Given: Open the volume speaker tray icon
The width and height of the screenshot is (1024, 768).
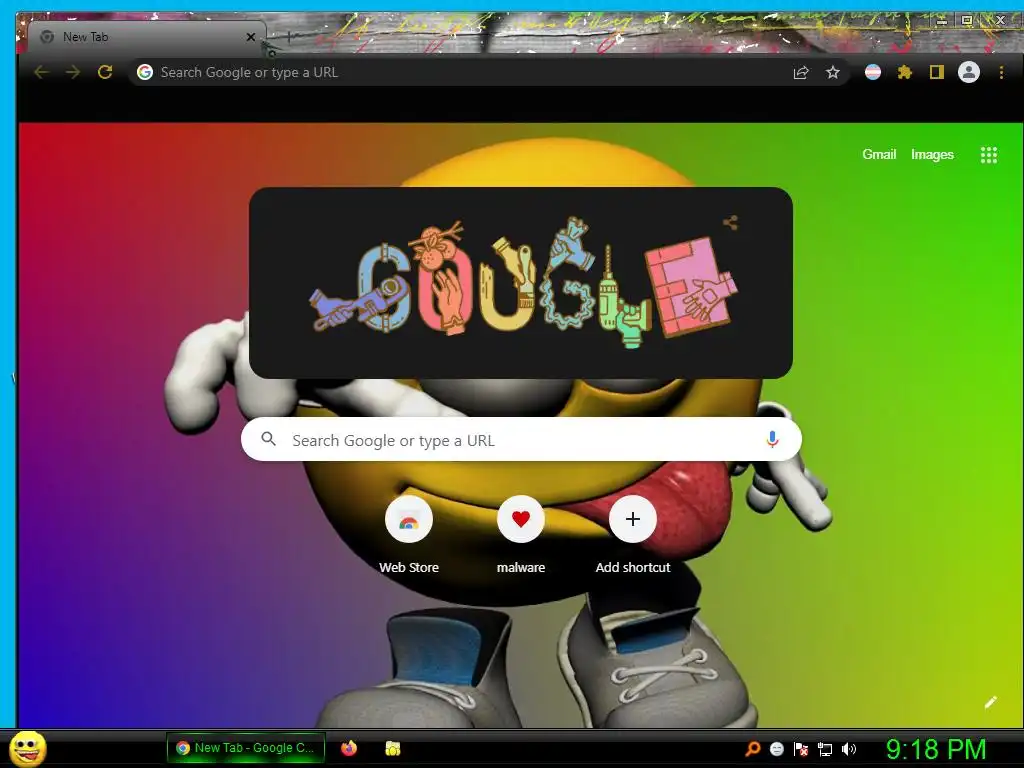Looking at the screenshot, I should (x=849, y=749).
